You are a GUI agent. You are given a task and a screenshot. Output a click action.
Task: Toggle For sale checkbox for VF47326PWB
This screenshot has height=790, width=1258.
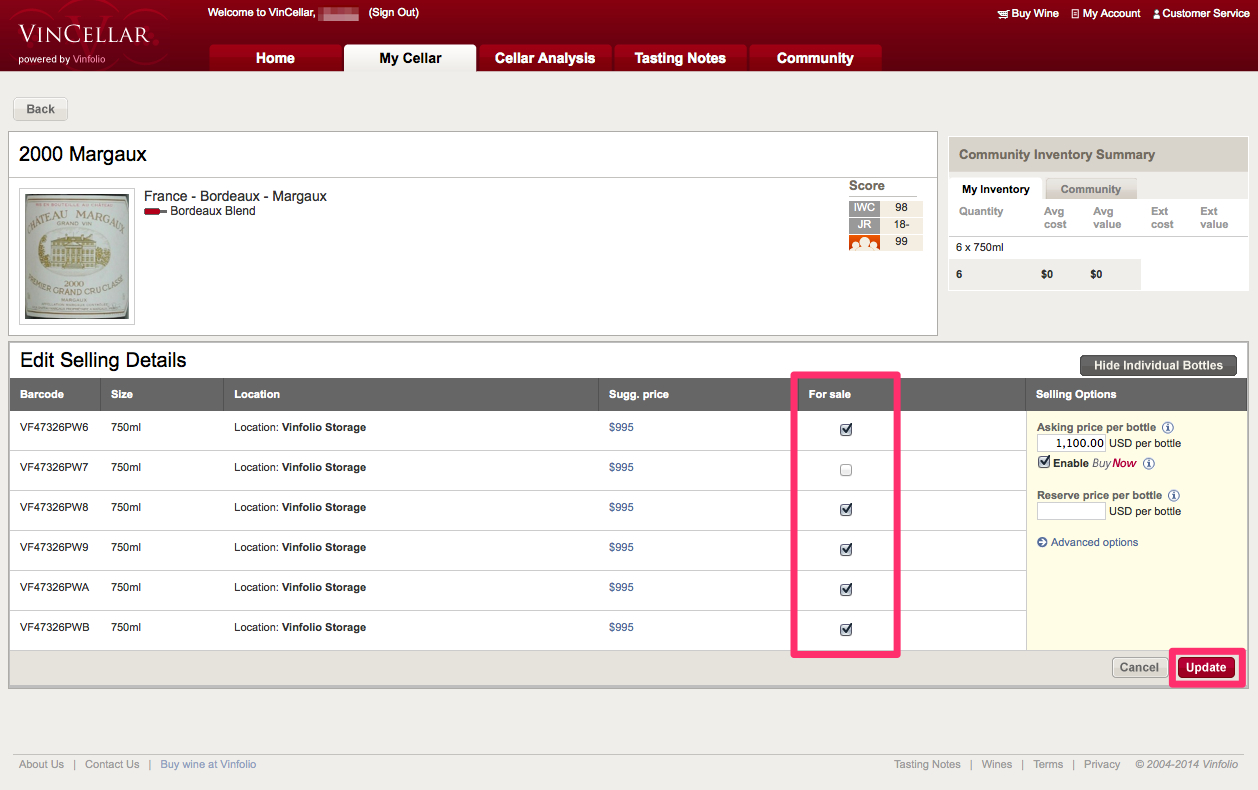(846, 630)
